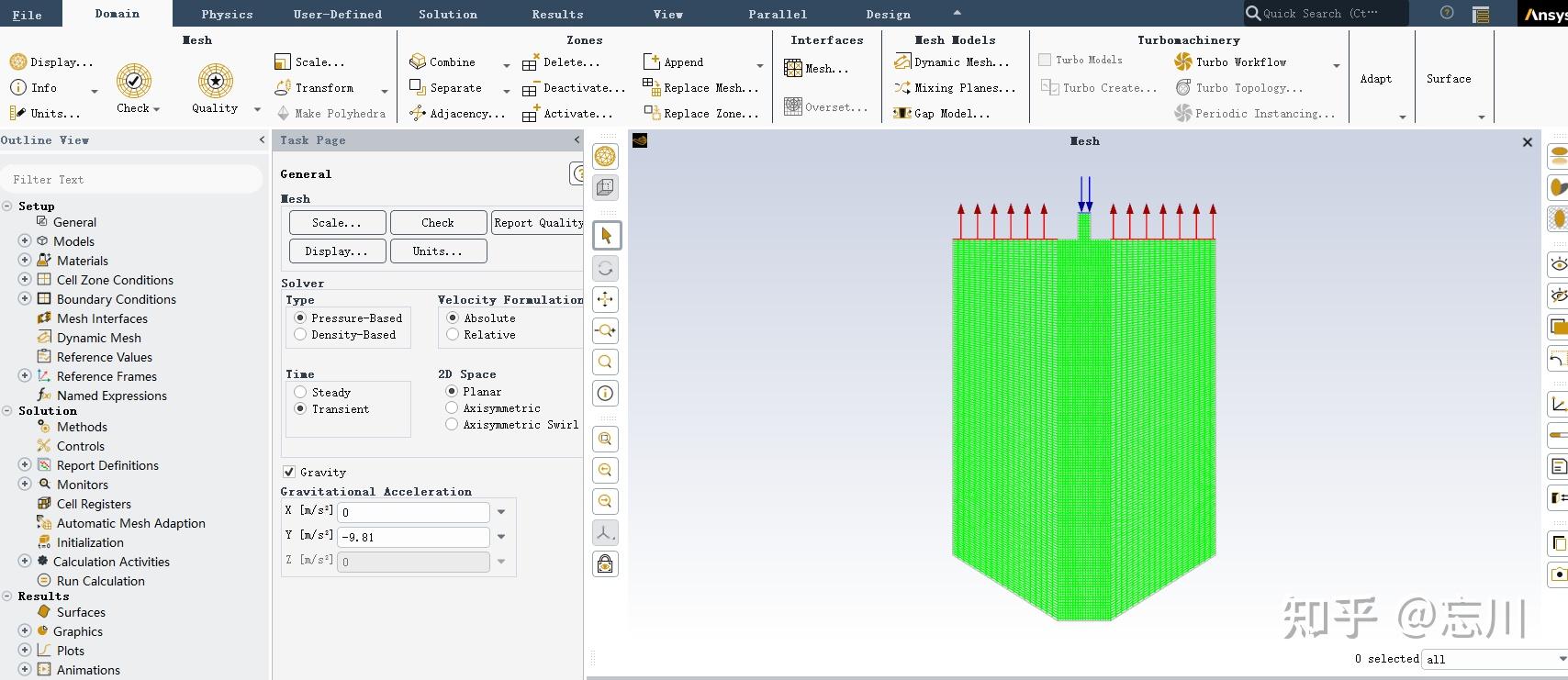Expand the Boundary Conditions tree node
The height and width of the screenshot is (680, 1568).
point(25,298)
